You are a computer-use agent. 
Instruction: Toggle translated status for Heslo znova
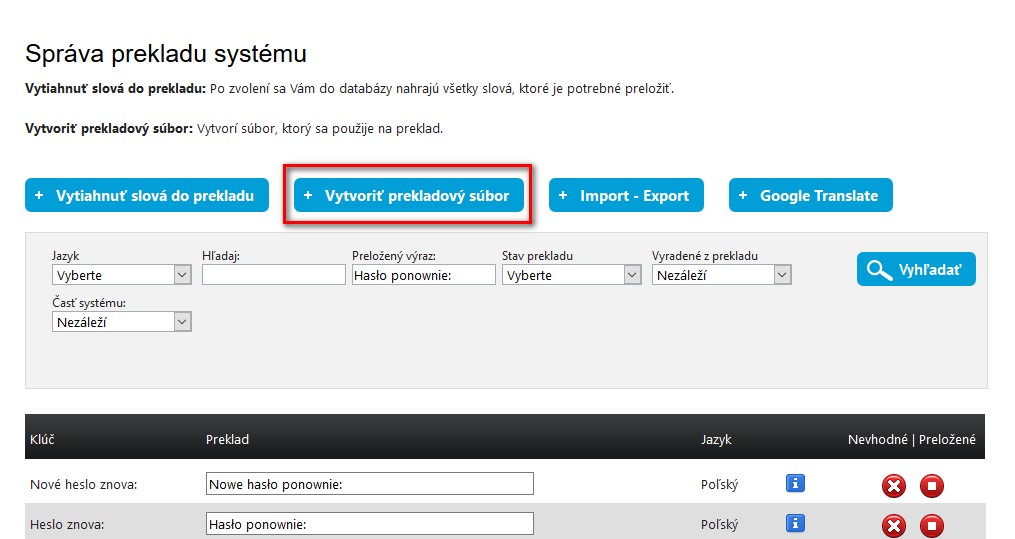931,526
